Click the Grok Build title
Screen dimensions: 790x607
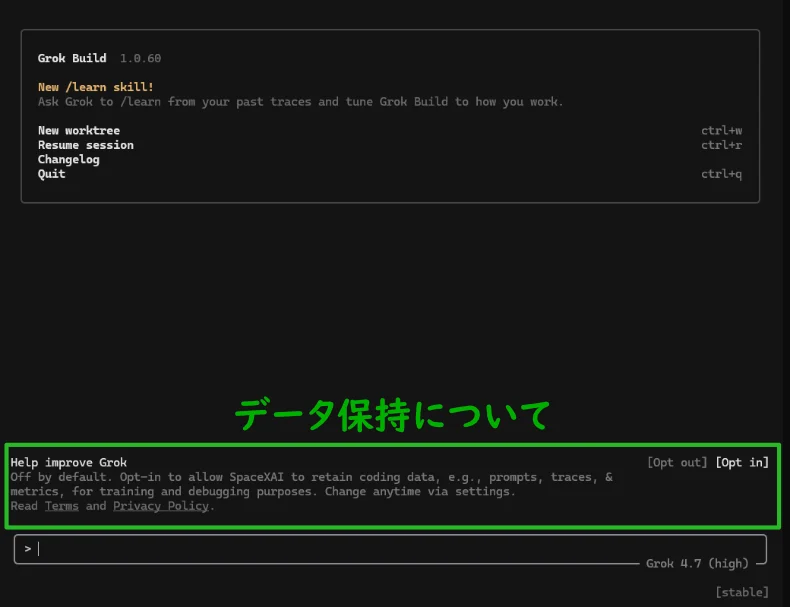click(72, 58)
